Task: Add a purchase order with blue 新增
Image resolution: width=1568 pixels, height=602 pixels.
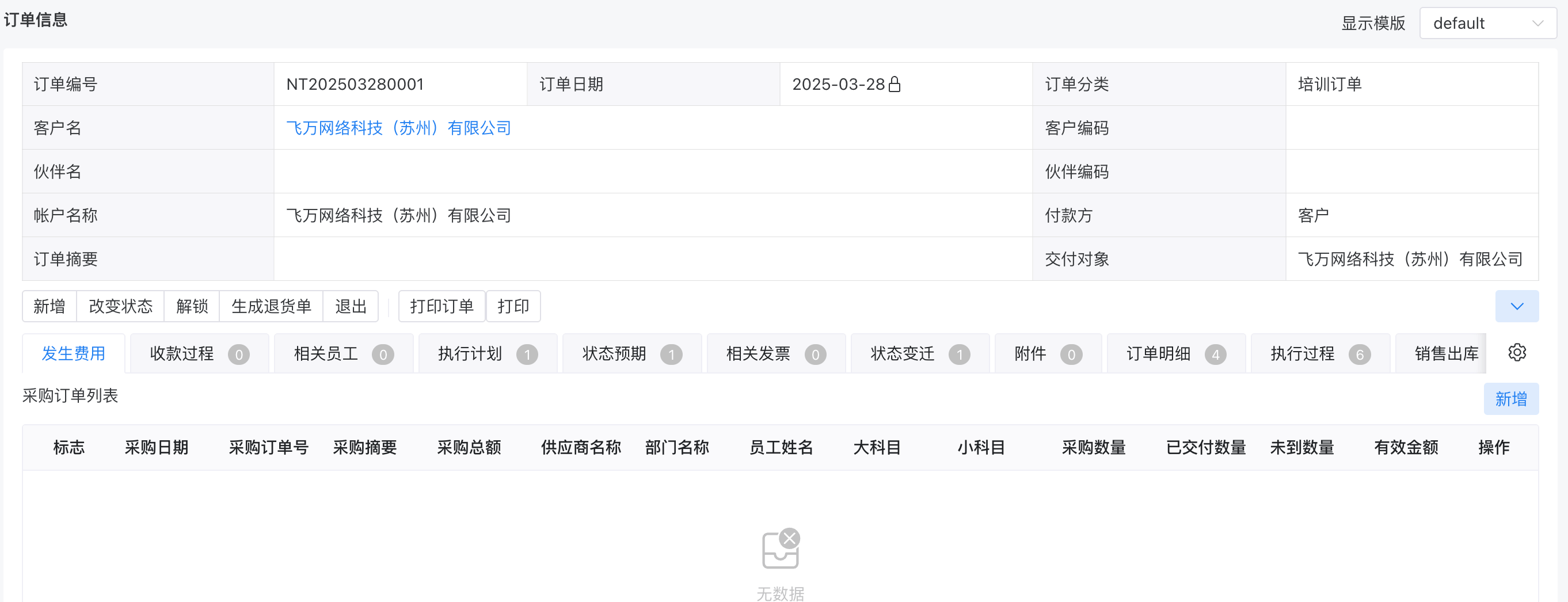Action: [x=1510, y=399]
